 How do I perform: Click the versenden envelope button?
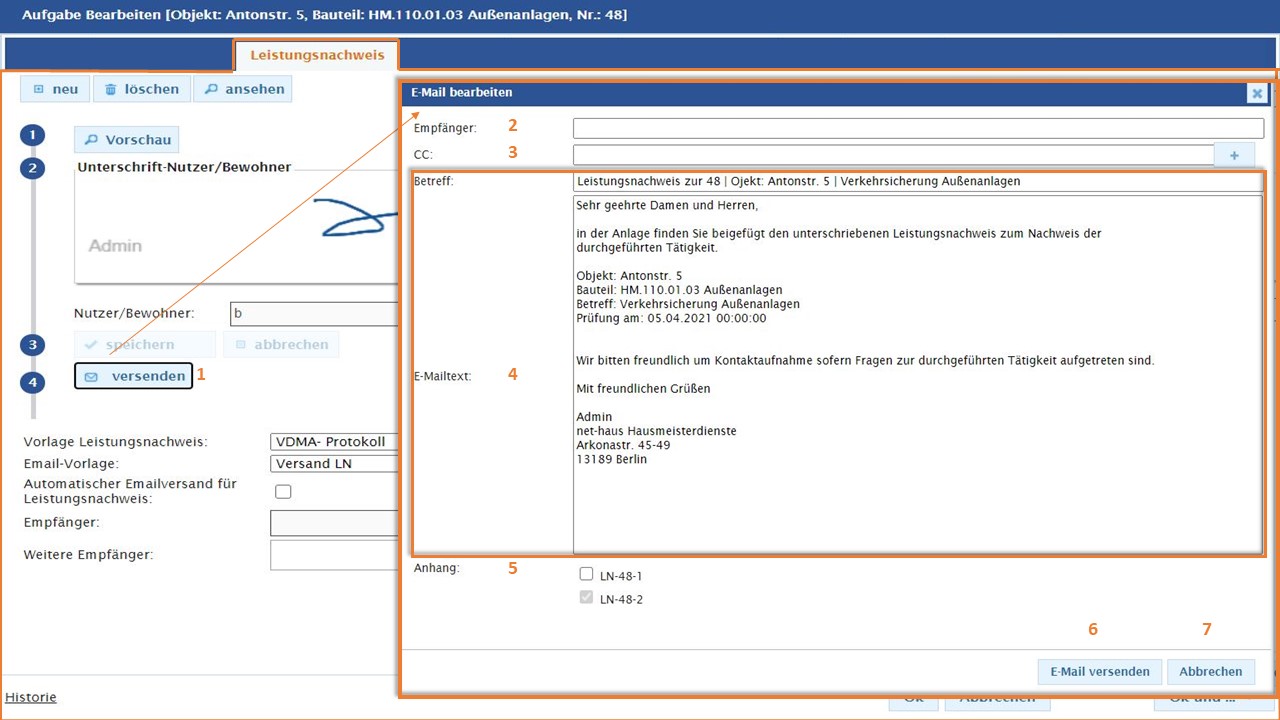pyautogui.click(x=133, y=376)
